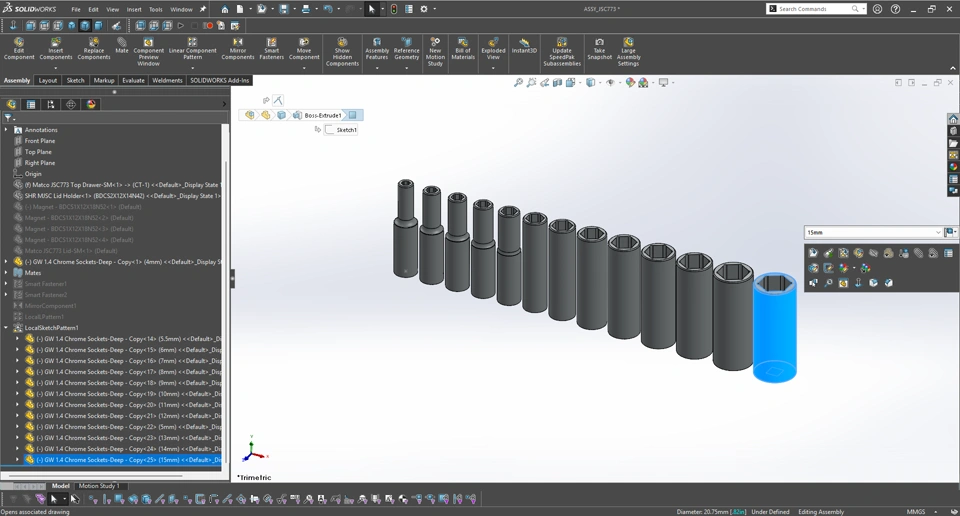This screenshot has height=516, width=960.
Task: Select the Top Plane tree item
Action: coord(38,152)
